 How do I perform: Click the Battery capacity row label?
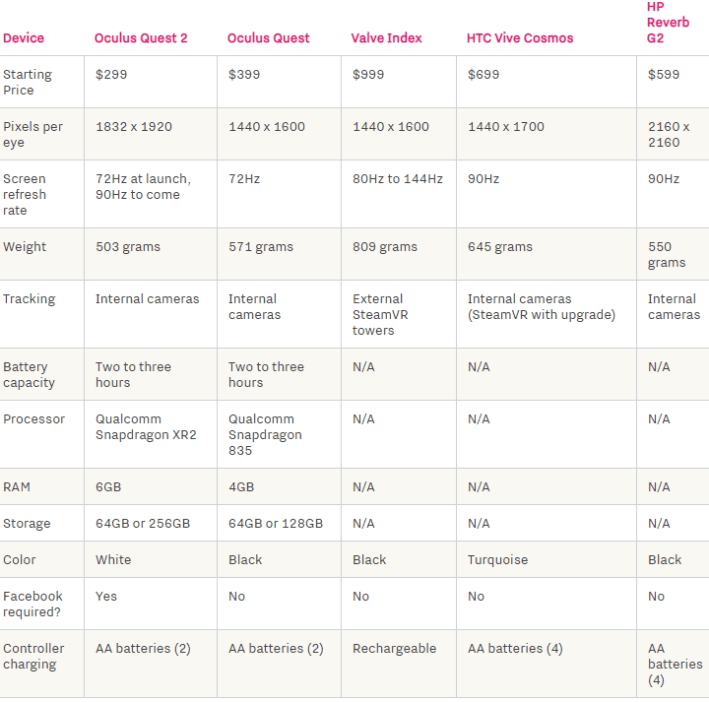pyautogui.click(x=29, y=375)
